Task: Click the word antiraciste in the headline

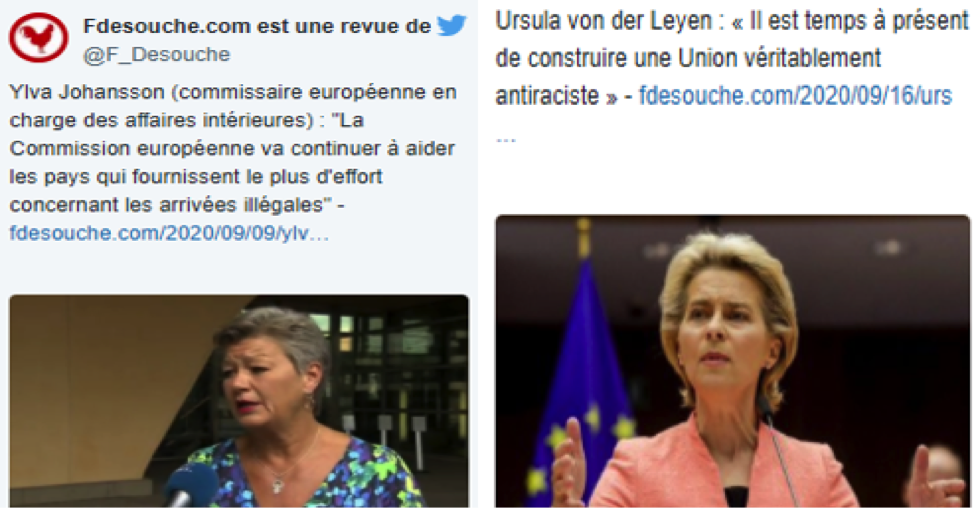Action: (547, 95)
